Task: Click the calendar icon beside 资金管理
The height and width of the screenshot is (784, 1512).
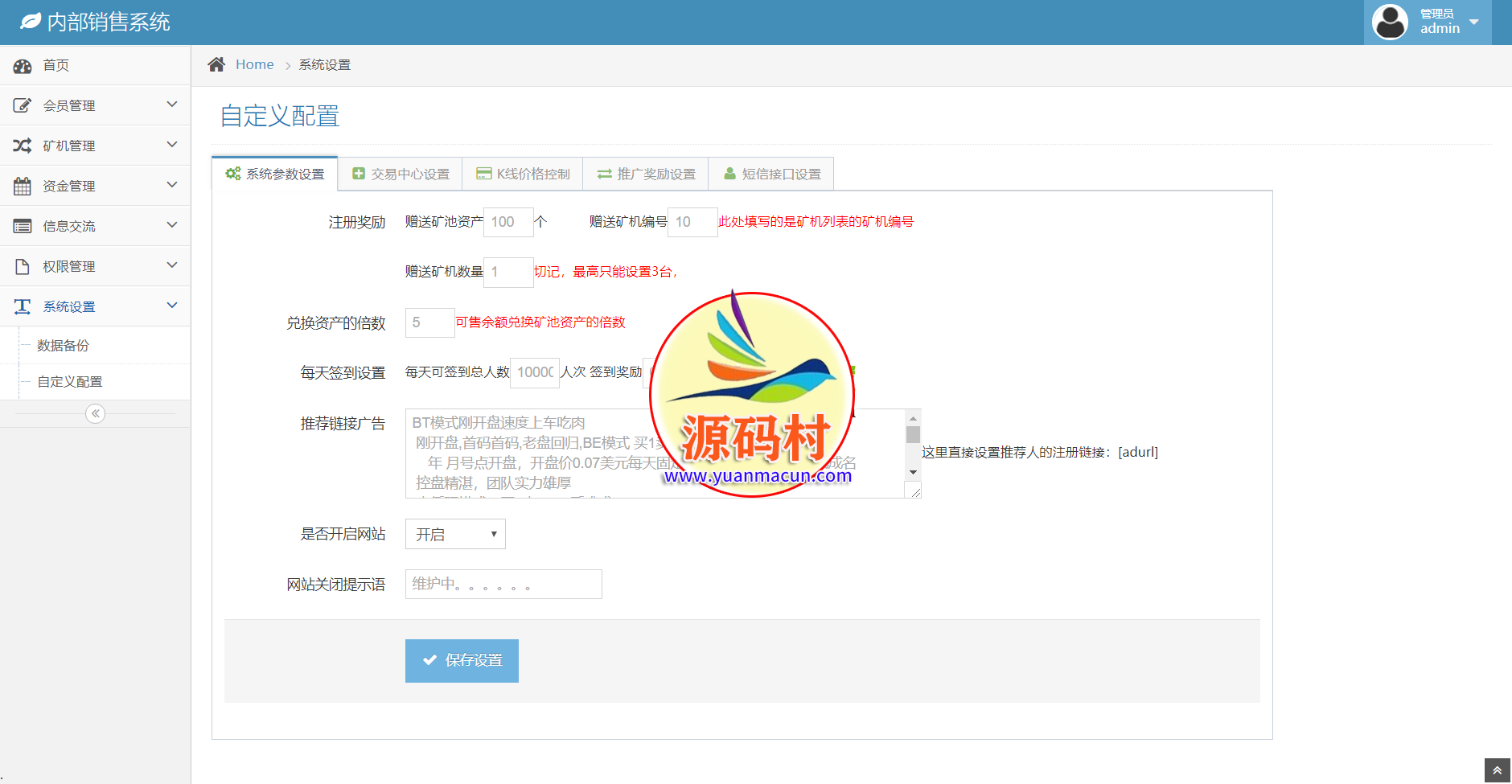Action: click(x=23, y=187)
